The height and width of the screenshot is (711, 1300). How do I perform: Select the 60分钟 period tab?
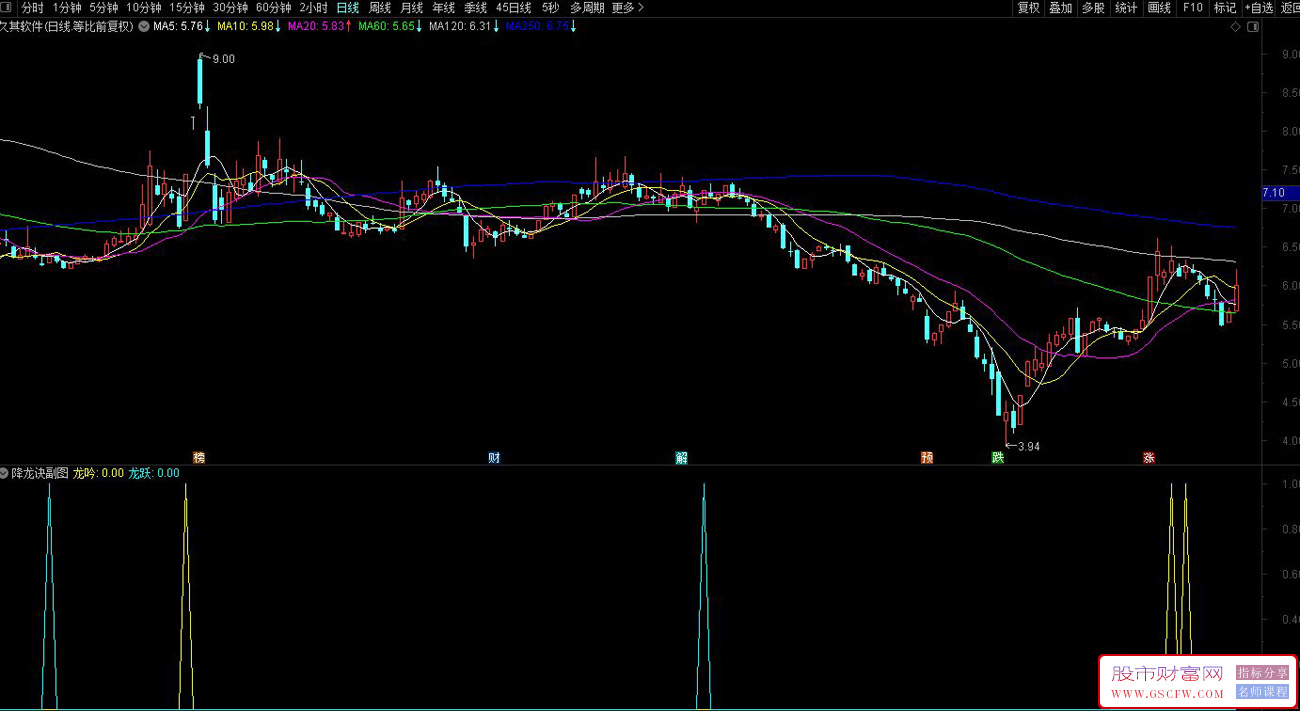coord(274,7)
